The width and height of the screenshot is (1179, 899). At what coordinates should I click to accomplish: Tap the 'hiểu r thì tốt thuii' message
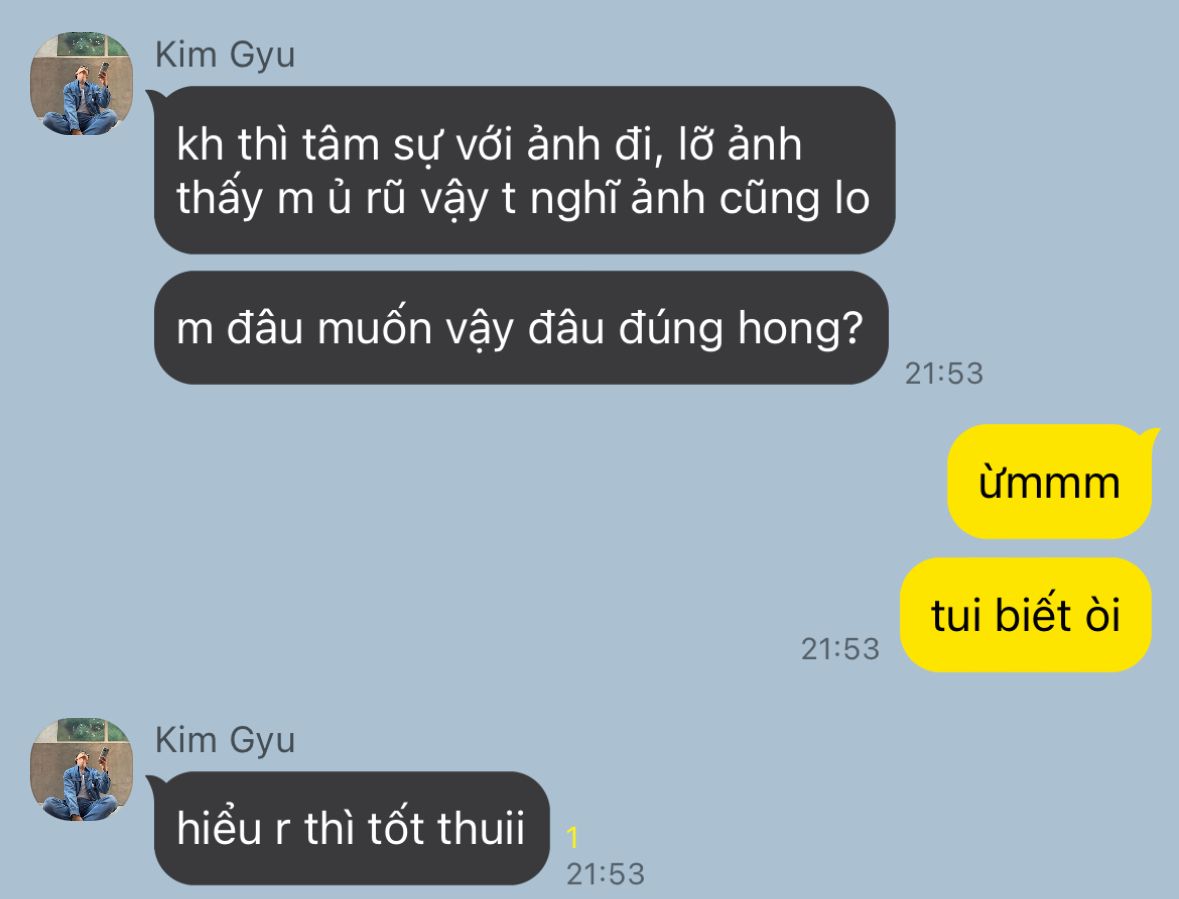(352, 828)
